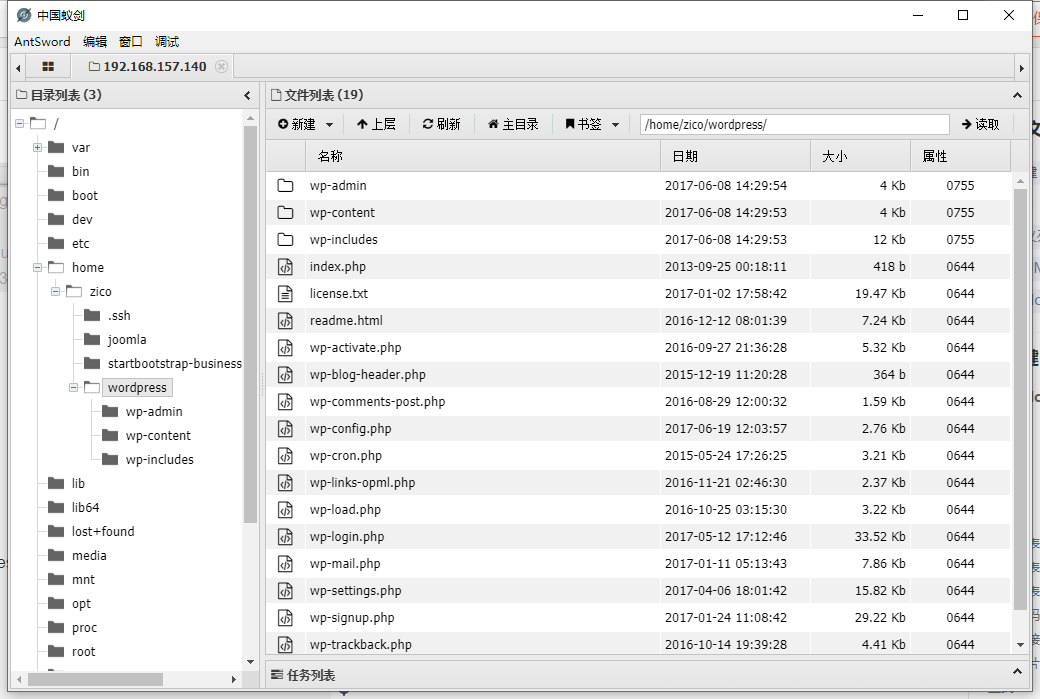Select the wp-activate.php file name
Image resolution: width=1040 pixels, height=699 pixels.
[356, 348]
